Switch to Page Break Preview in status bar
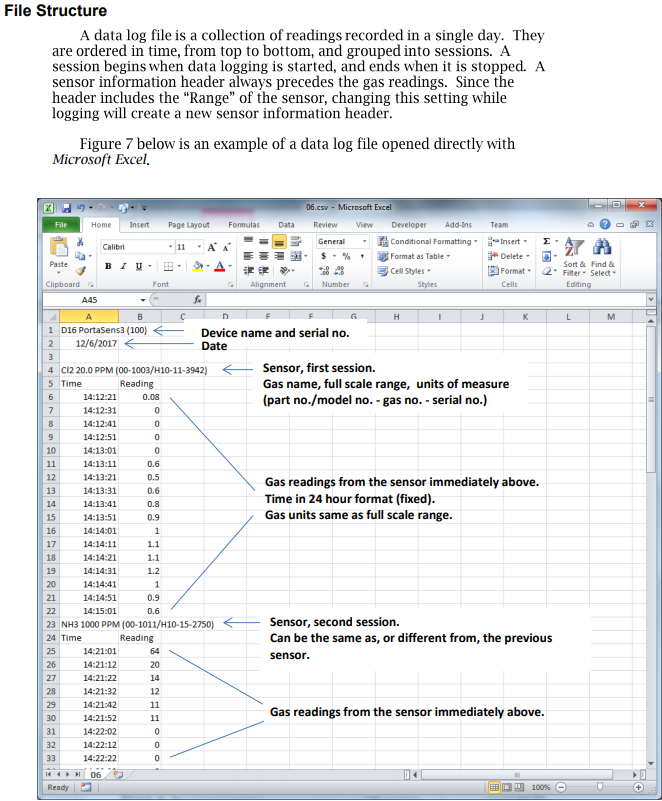The image size is (662, 801). [519, 787]
